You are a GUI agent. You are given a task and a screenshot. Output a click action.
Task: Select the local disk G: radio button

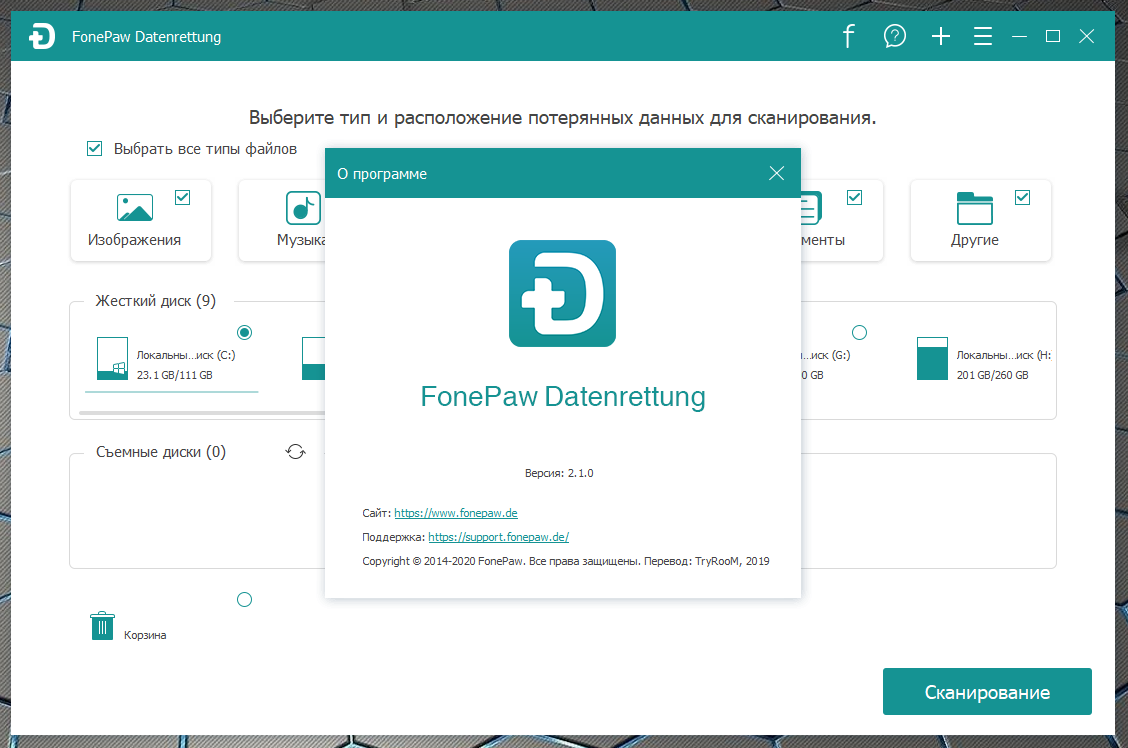coord(859,332)
